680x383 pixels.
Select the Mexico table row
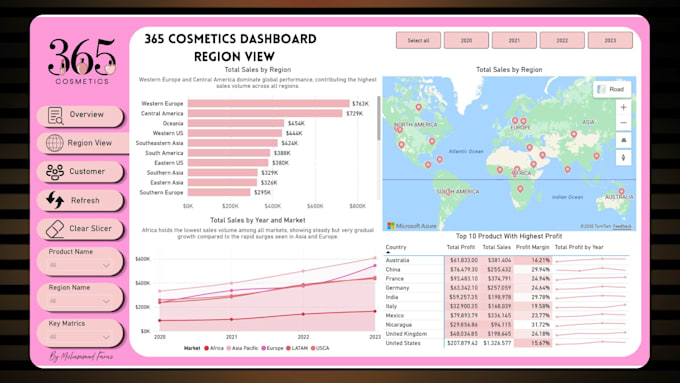click(506, 315)
